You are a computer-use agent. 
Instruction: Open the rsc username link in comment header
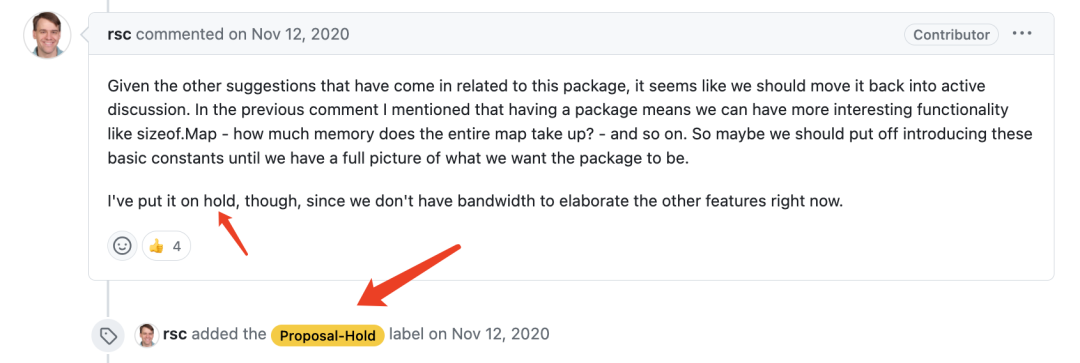coord(120,34)
